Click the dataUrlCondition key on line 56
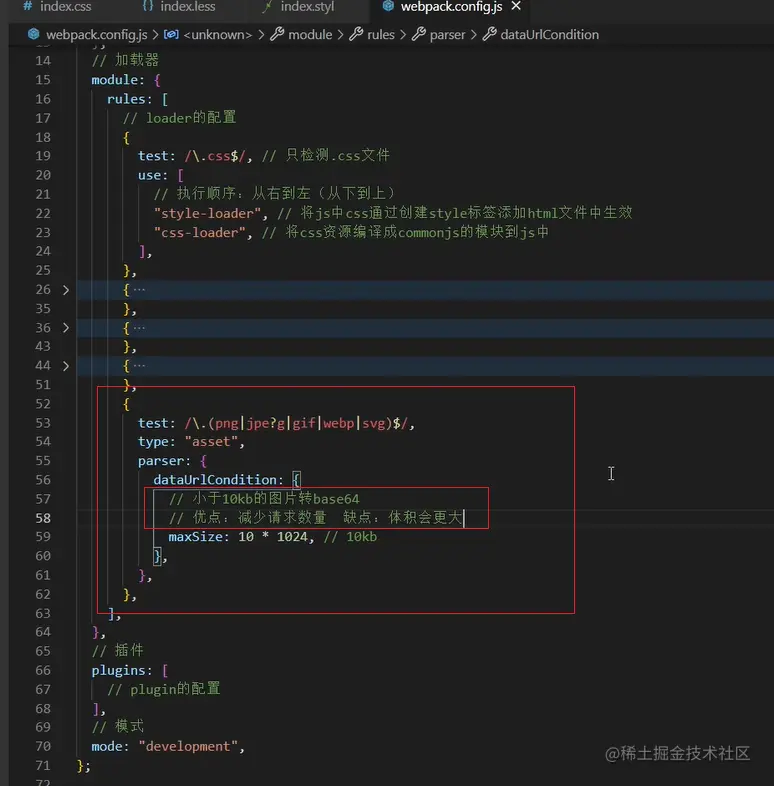The height and width of the screenshot is (786, 774). pos(215,480)
